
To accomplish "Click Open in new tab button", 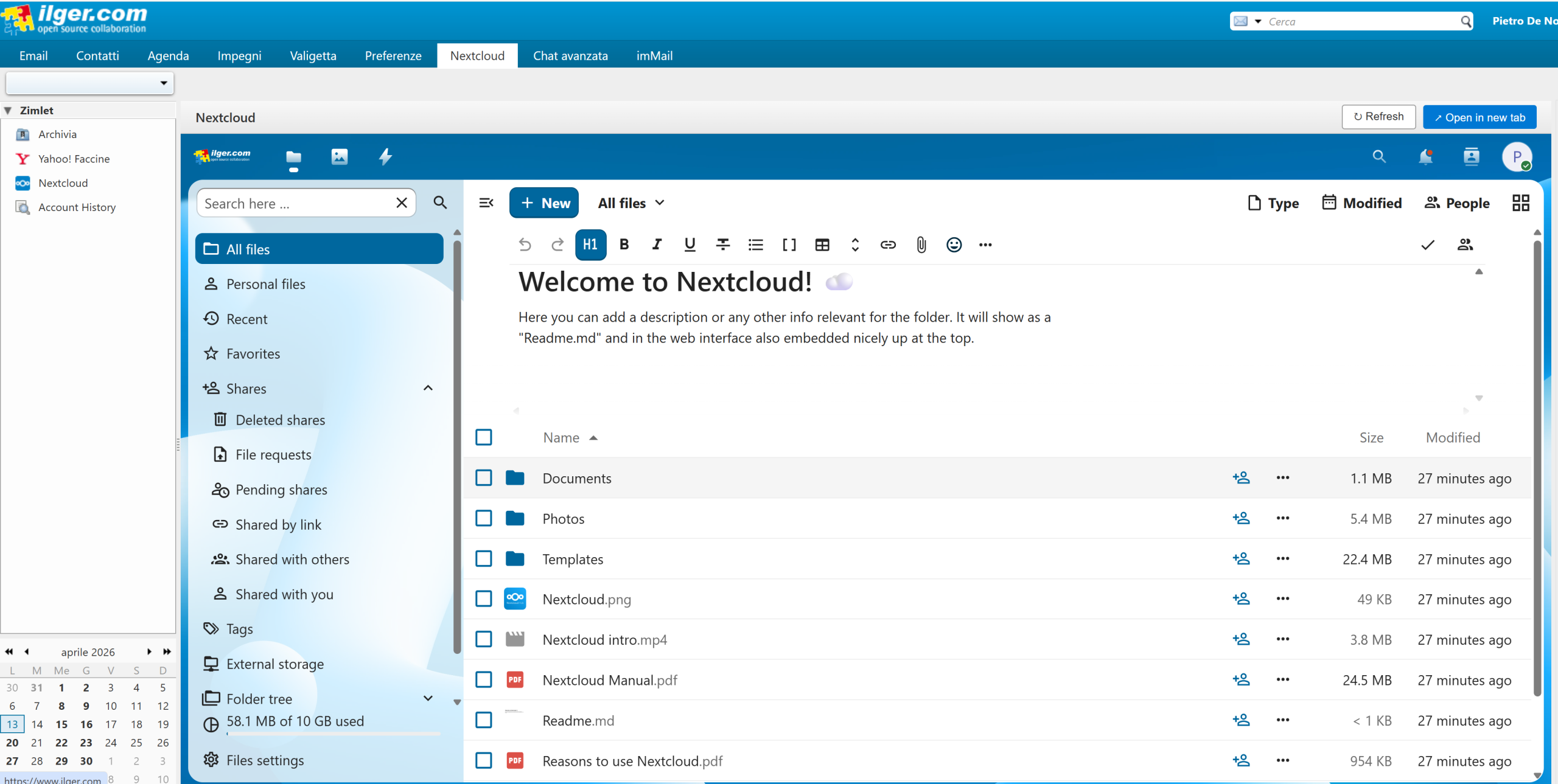I will [x=1479, y=117].
